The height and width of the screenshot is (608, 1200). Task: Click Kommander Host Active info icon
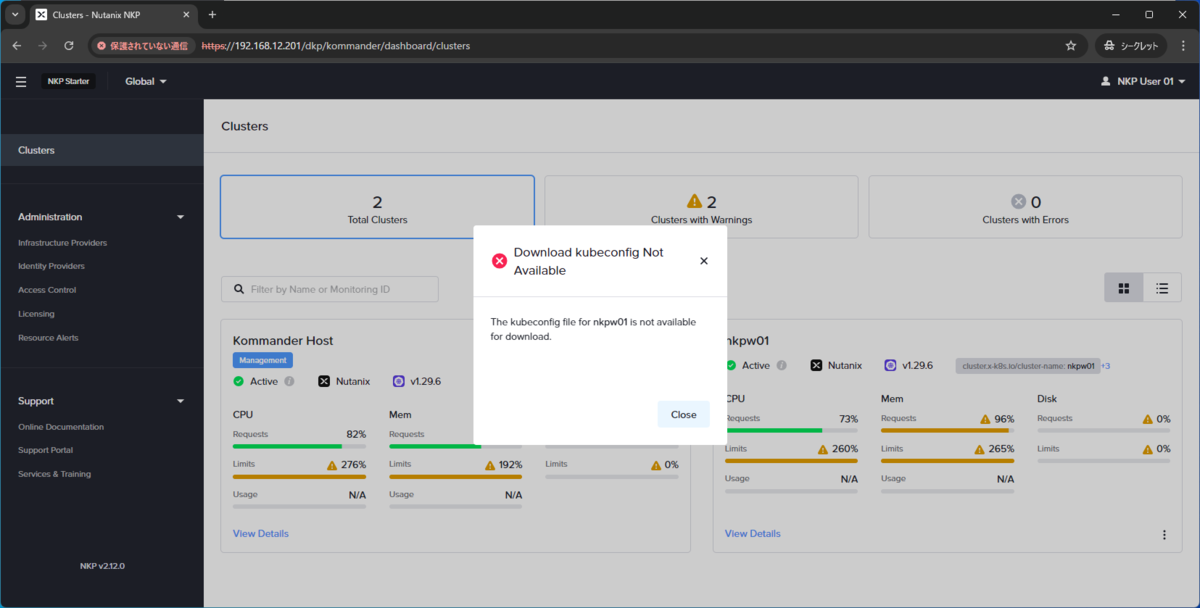(289, 381)
